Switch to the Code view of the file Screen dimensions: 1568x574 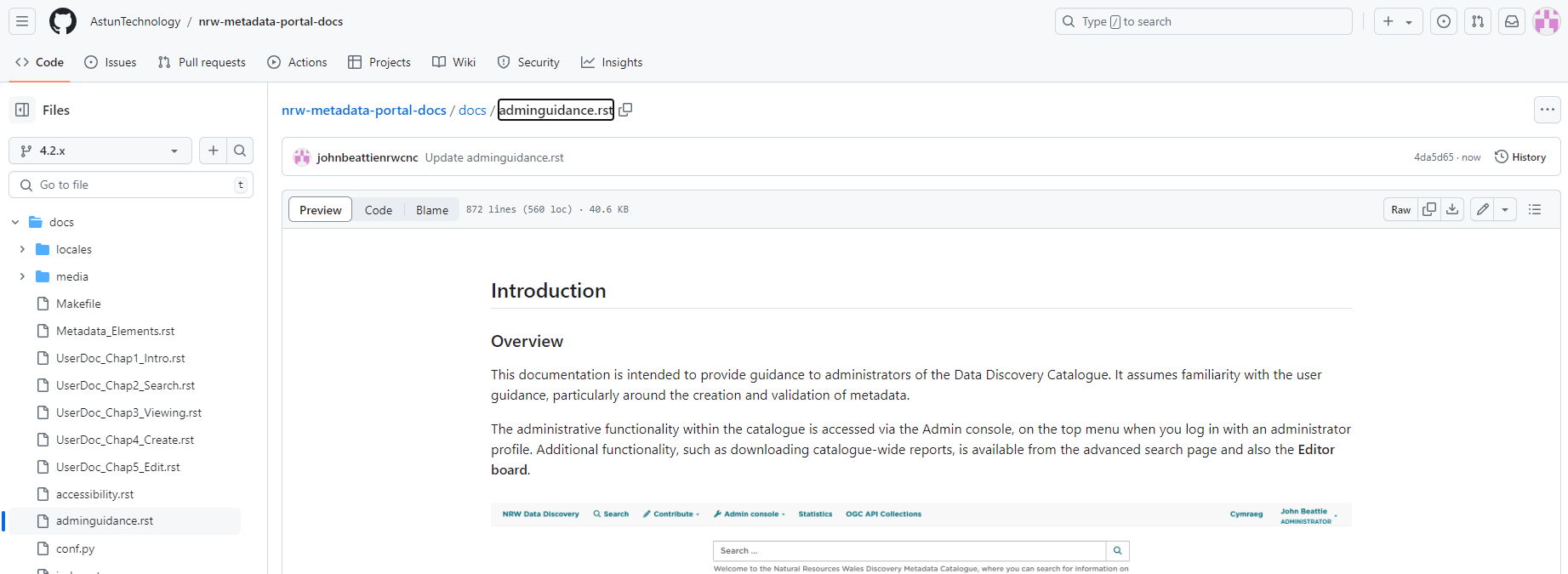(x=379, y=209)
